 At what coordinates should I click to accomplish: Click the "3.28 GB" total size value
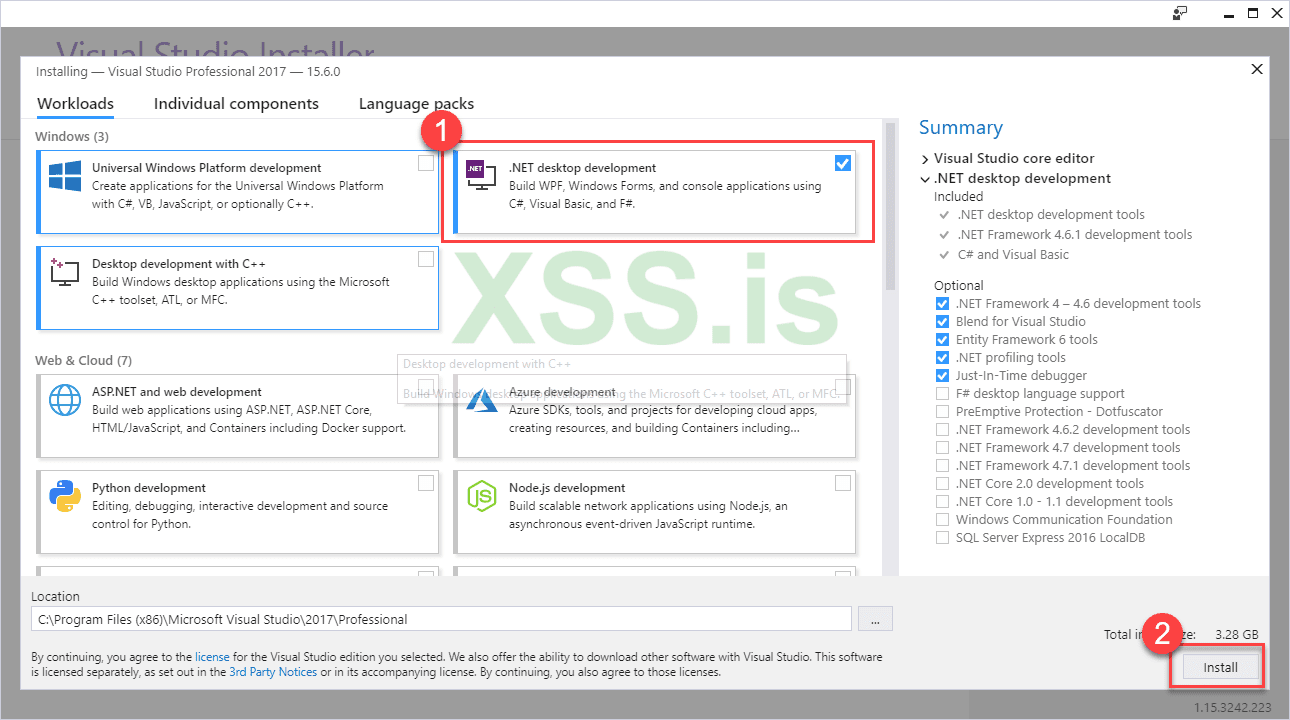(1236, 634)
